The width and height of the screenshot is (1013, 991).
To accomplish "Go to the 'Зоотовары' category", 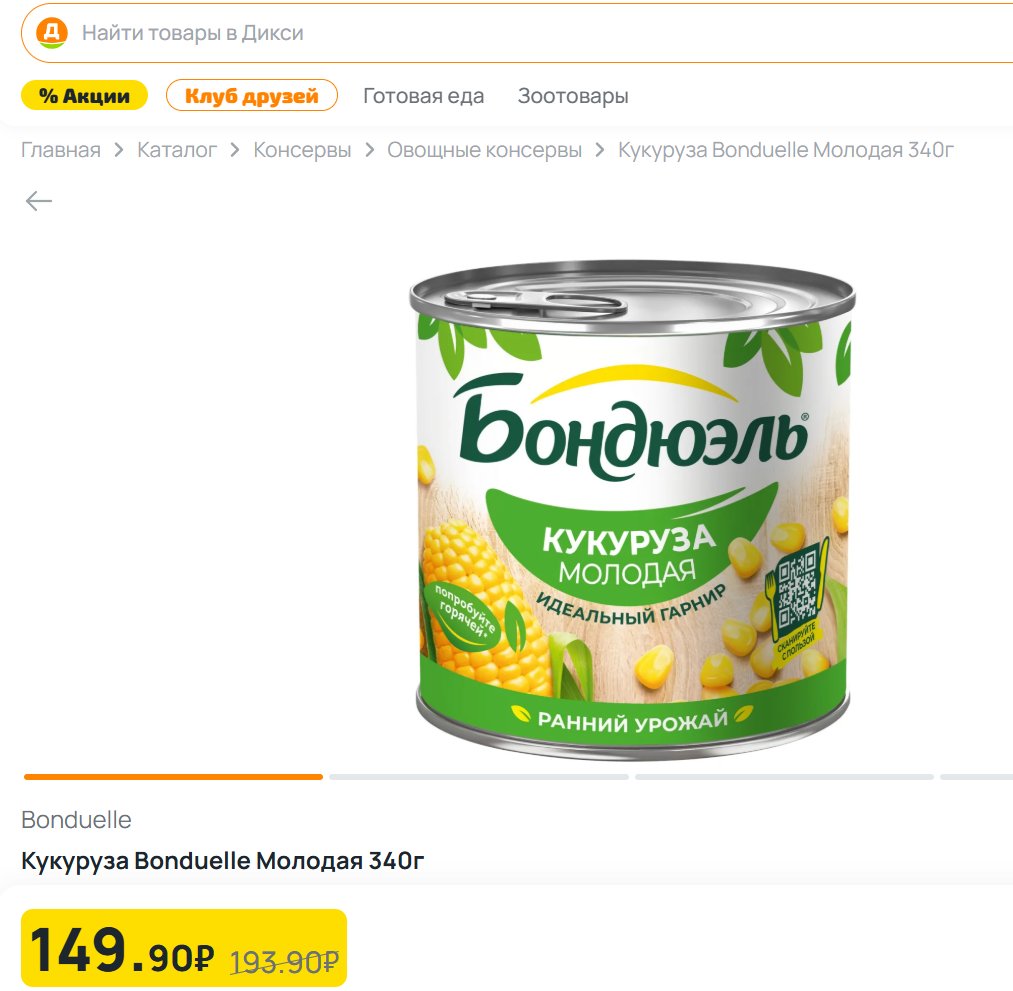I will click(573, 96).
